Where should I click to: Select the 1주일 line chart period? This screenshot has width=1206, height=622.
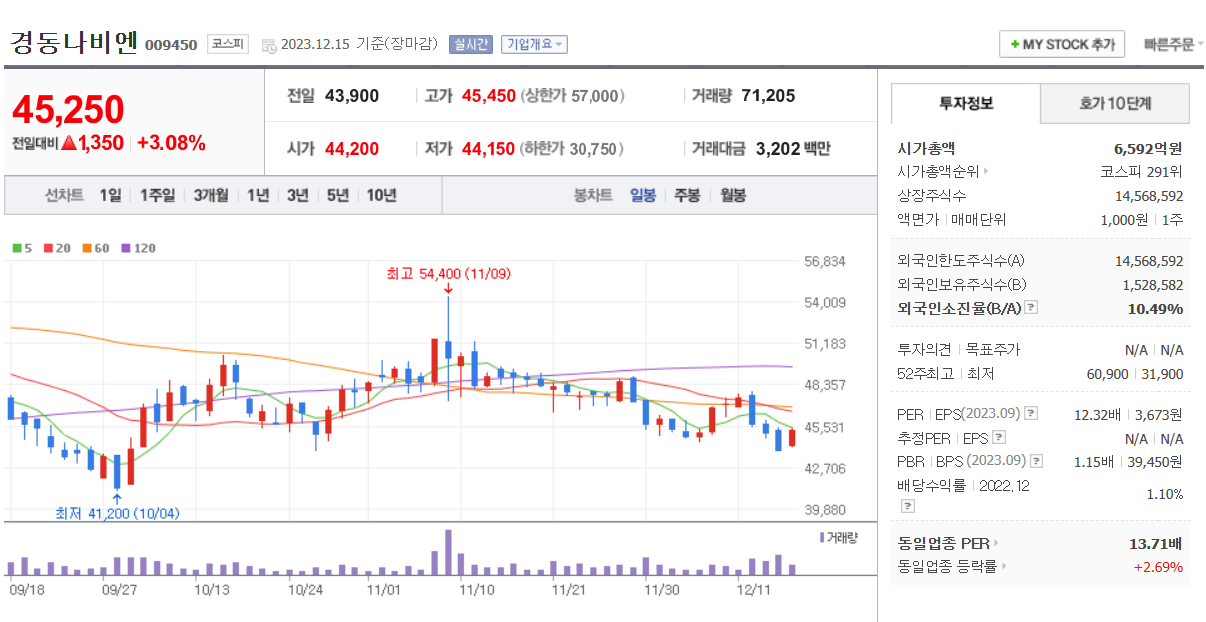pos(157,195)
